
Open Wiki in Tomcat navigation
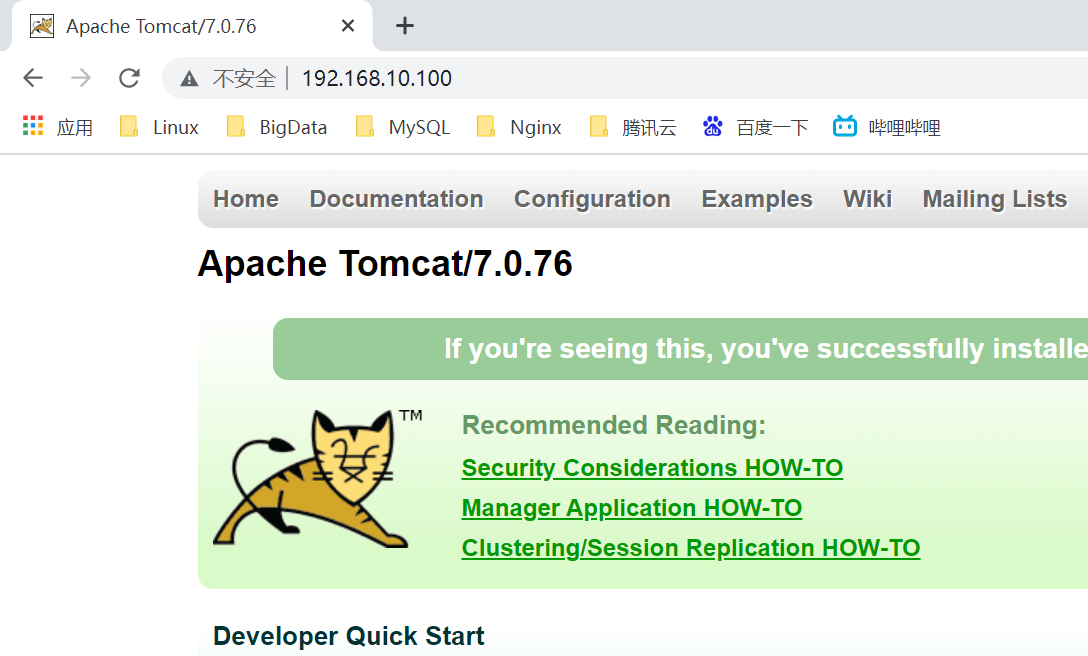[x=867, y=199]
